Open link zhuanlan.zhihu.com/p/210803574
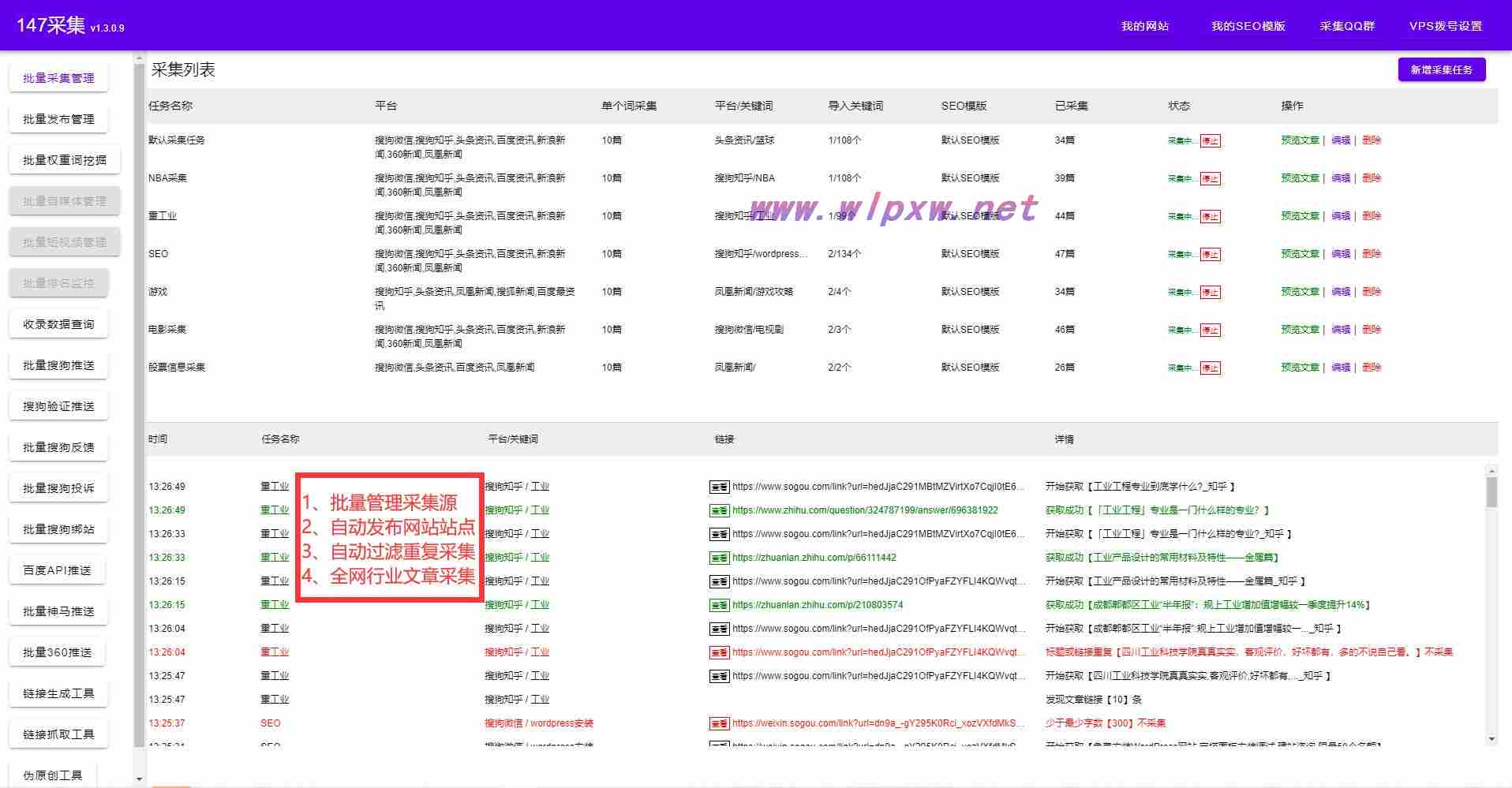The height and width of the screenshot is (788, 1512). coord(818,605)
